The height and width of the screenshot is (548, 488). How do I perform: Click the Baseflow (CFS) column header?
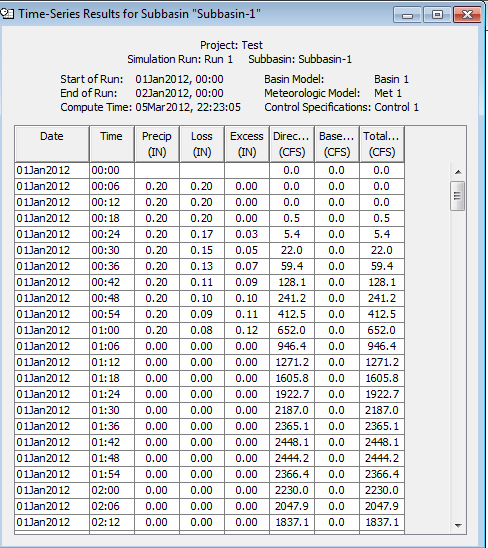(337, 144)
